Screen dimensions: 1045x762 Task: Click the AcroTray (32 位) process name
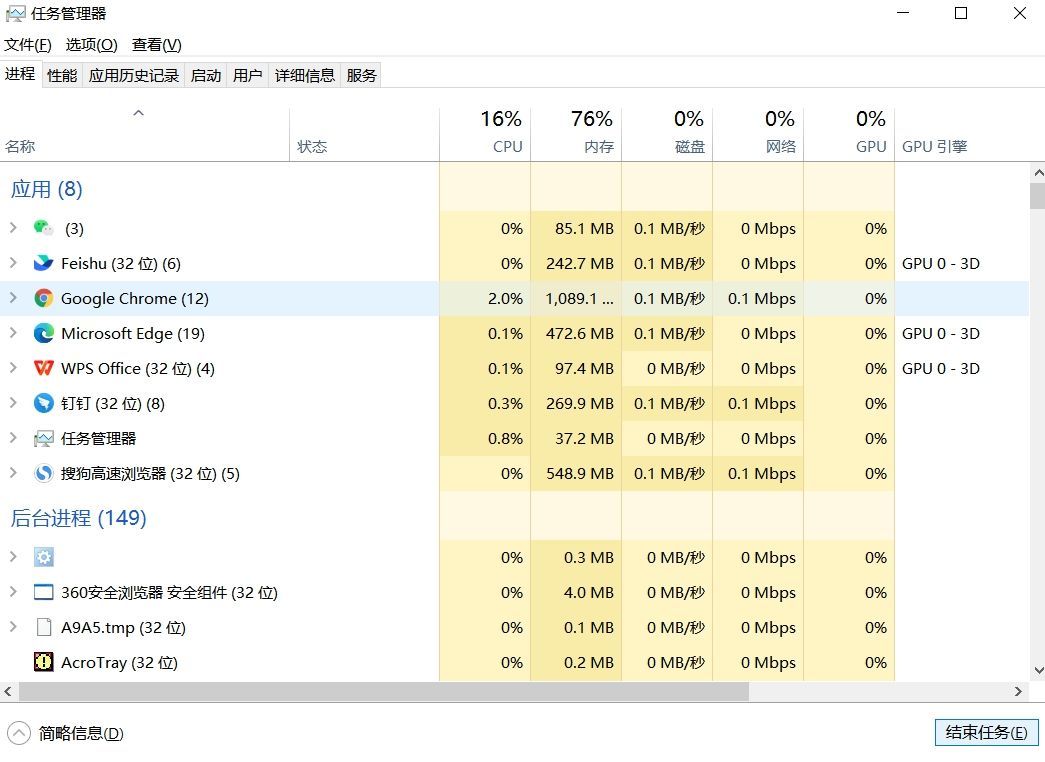pos(119,662)
